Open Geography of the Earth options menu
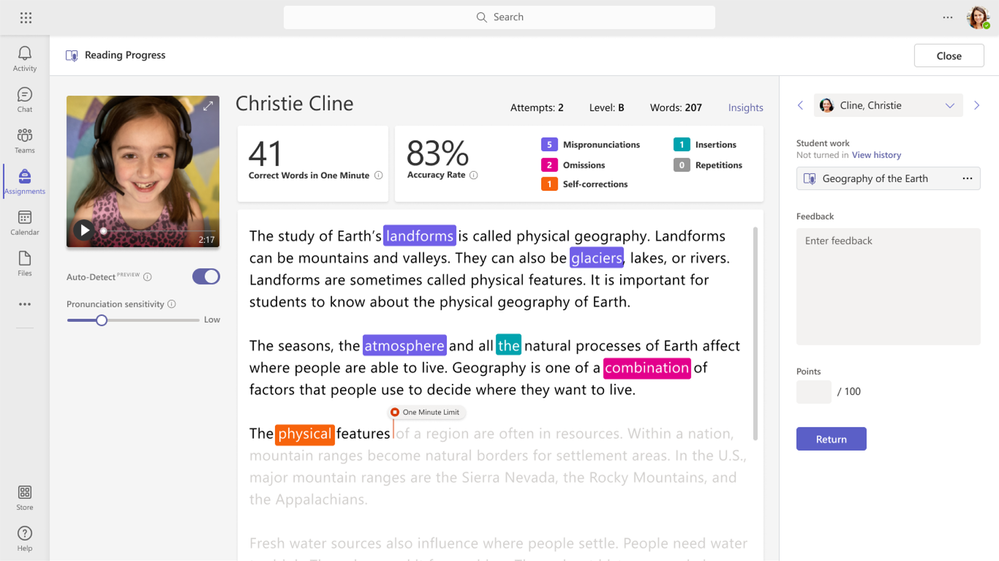The width and height of the screenshot is (999, 561). coord(967,178)
